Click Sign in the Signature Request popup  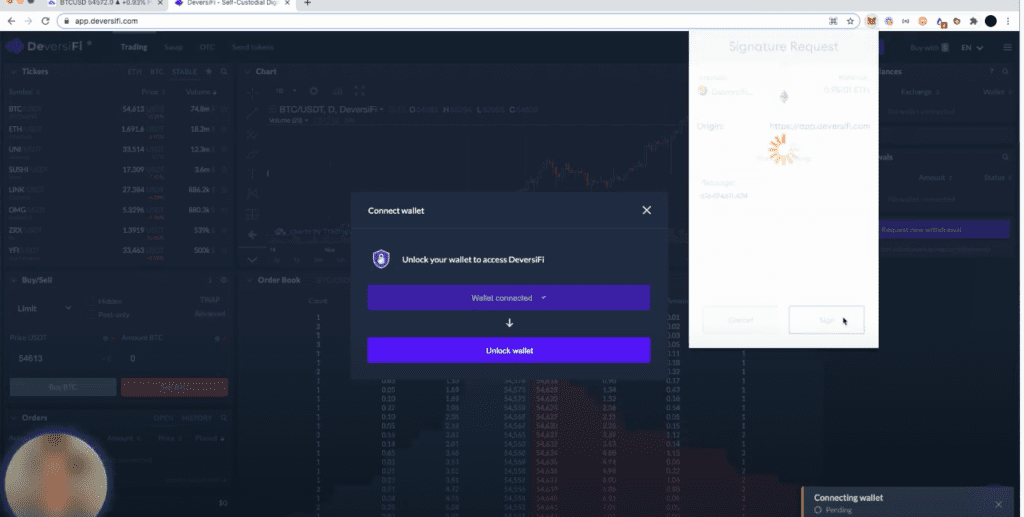(826, 320)
